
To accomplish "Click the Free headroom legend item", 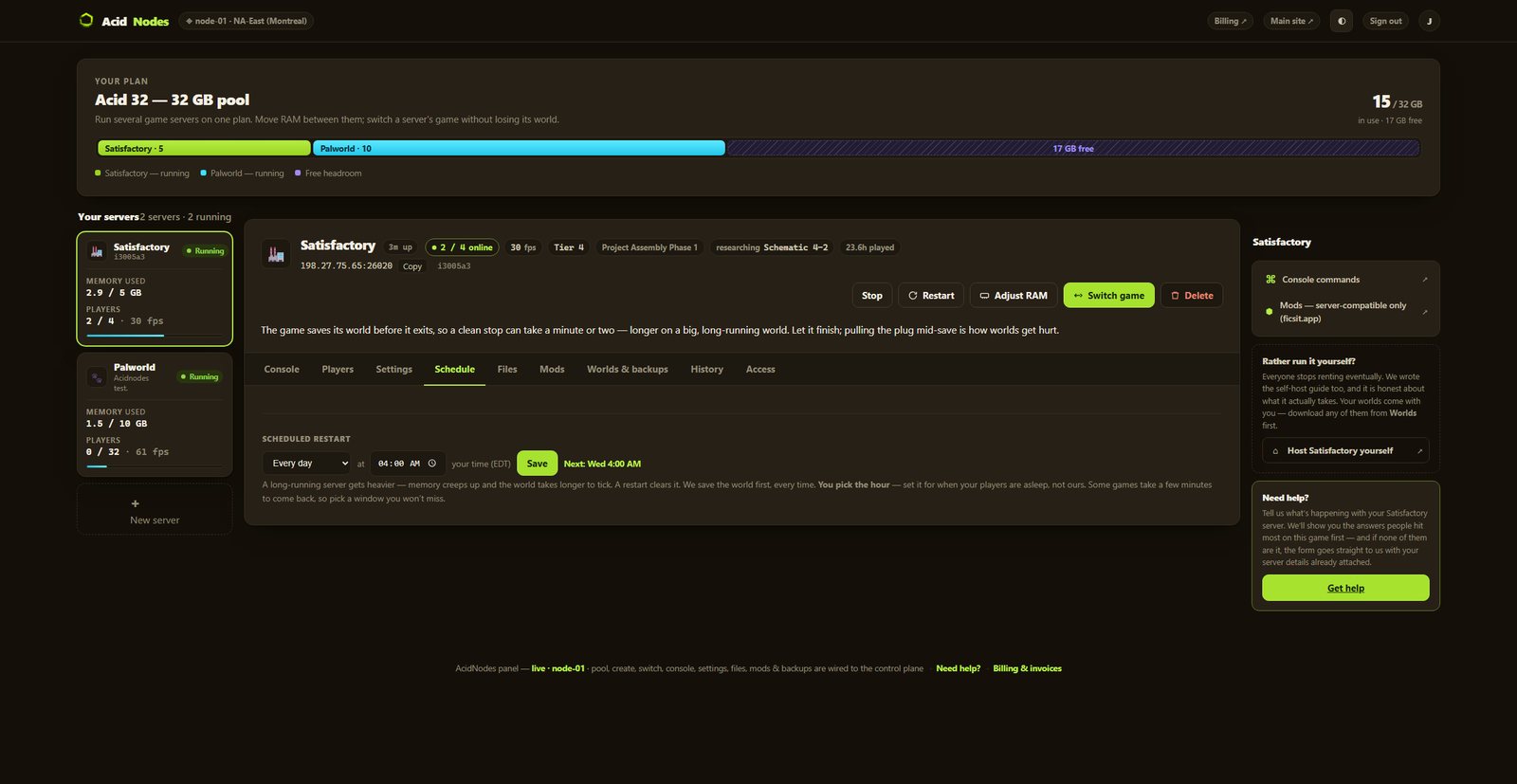I will [328, 173].
